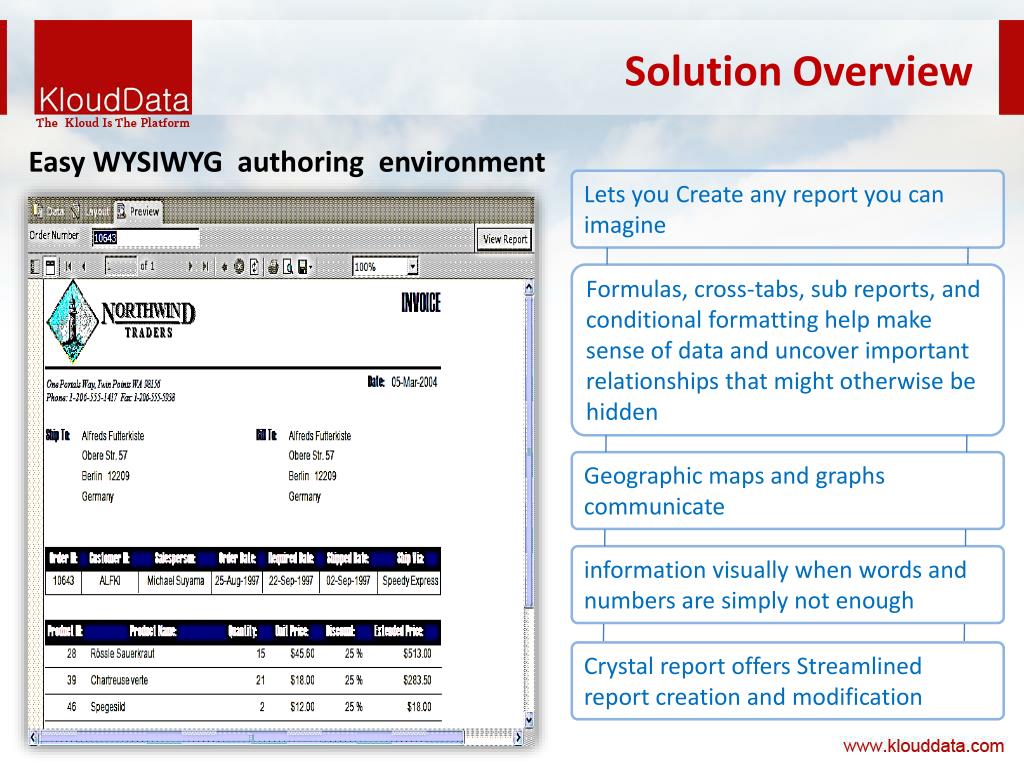Switch to the Layout tab
Image resolution: width=1024 pixels, height=768 pixels.
coord(90,211)
